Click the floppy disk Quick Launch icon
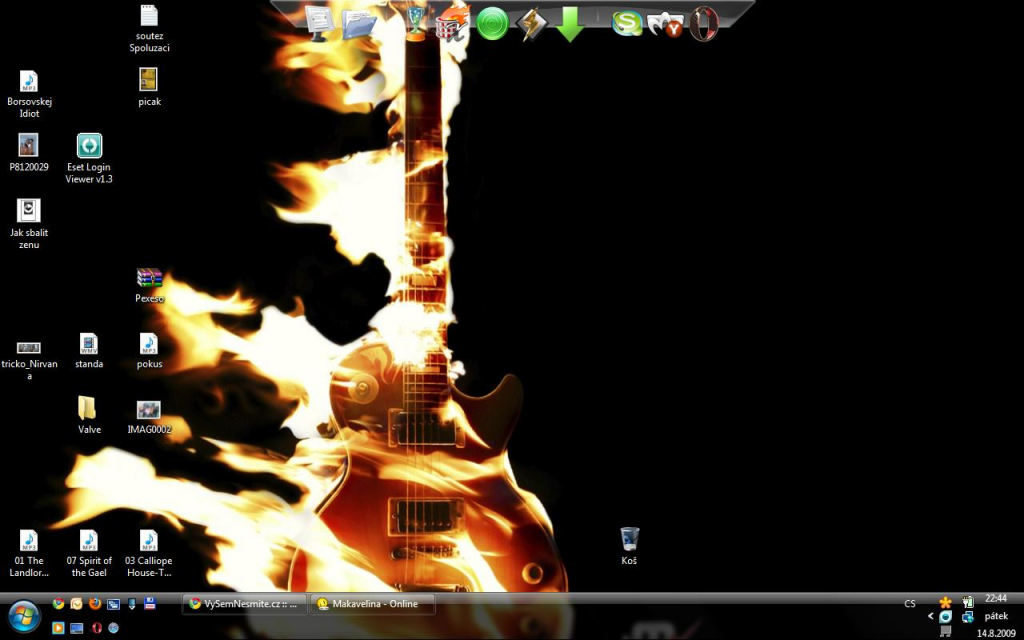1024x640 pixels. pos(150,604)
